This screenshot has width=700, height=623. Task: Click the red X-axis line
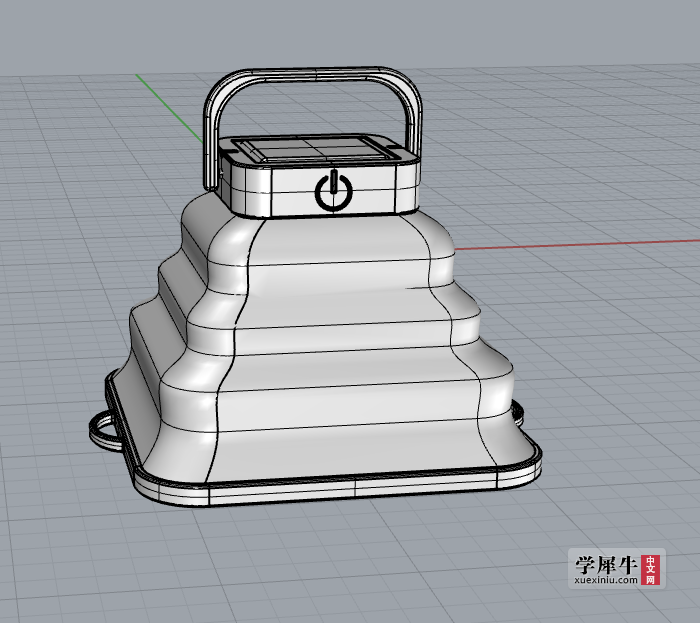point(577,245)
